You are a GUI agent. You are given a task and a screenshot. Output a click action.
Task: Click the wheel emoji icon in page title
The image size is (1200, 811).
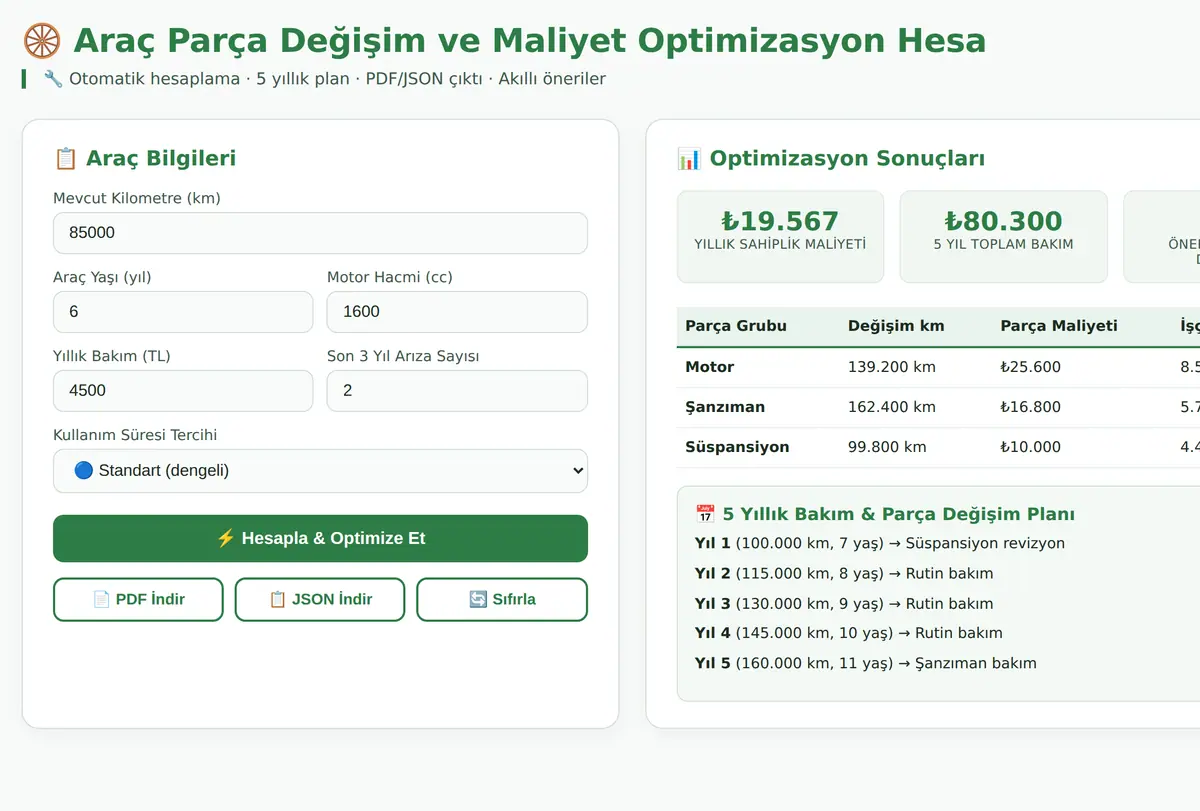tap(42, 40)
